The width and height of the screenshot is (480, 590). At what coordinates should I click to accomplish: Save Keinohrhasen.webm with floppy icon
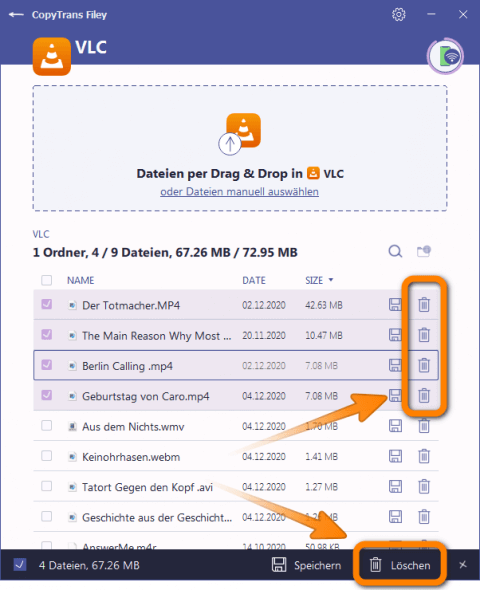395,456
